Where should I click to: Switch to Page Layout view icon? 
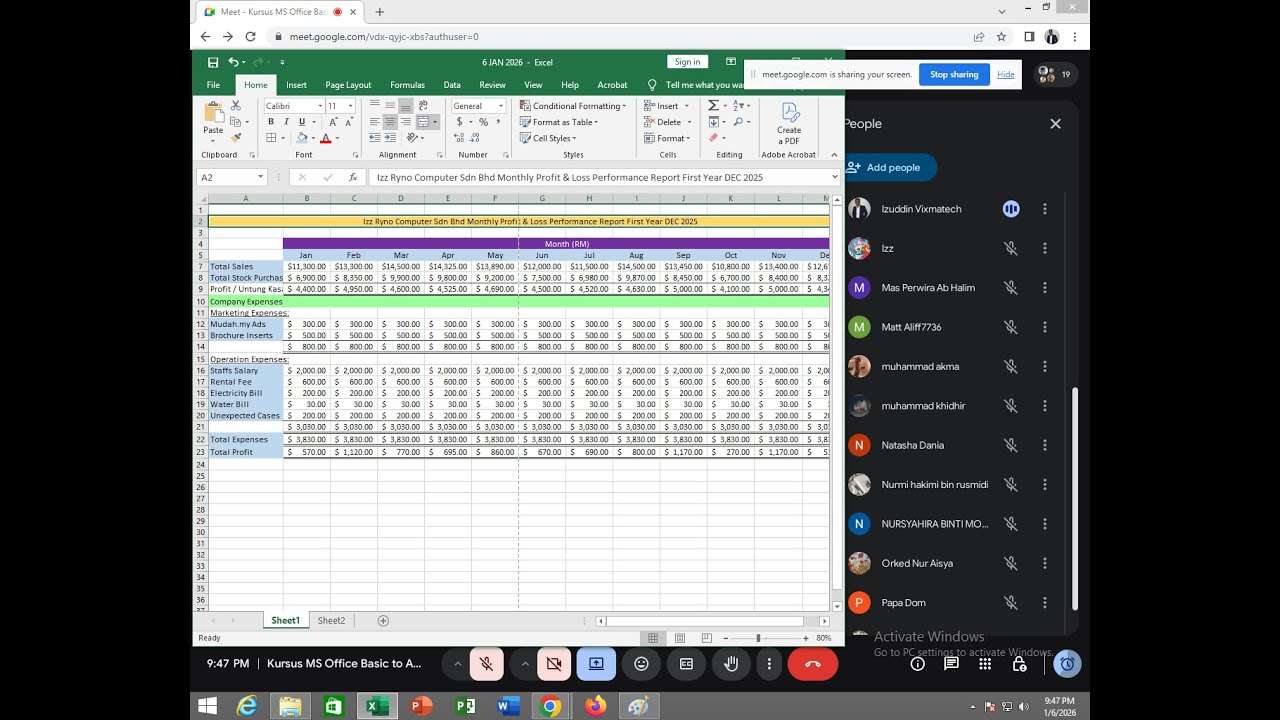pos(680,638)
